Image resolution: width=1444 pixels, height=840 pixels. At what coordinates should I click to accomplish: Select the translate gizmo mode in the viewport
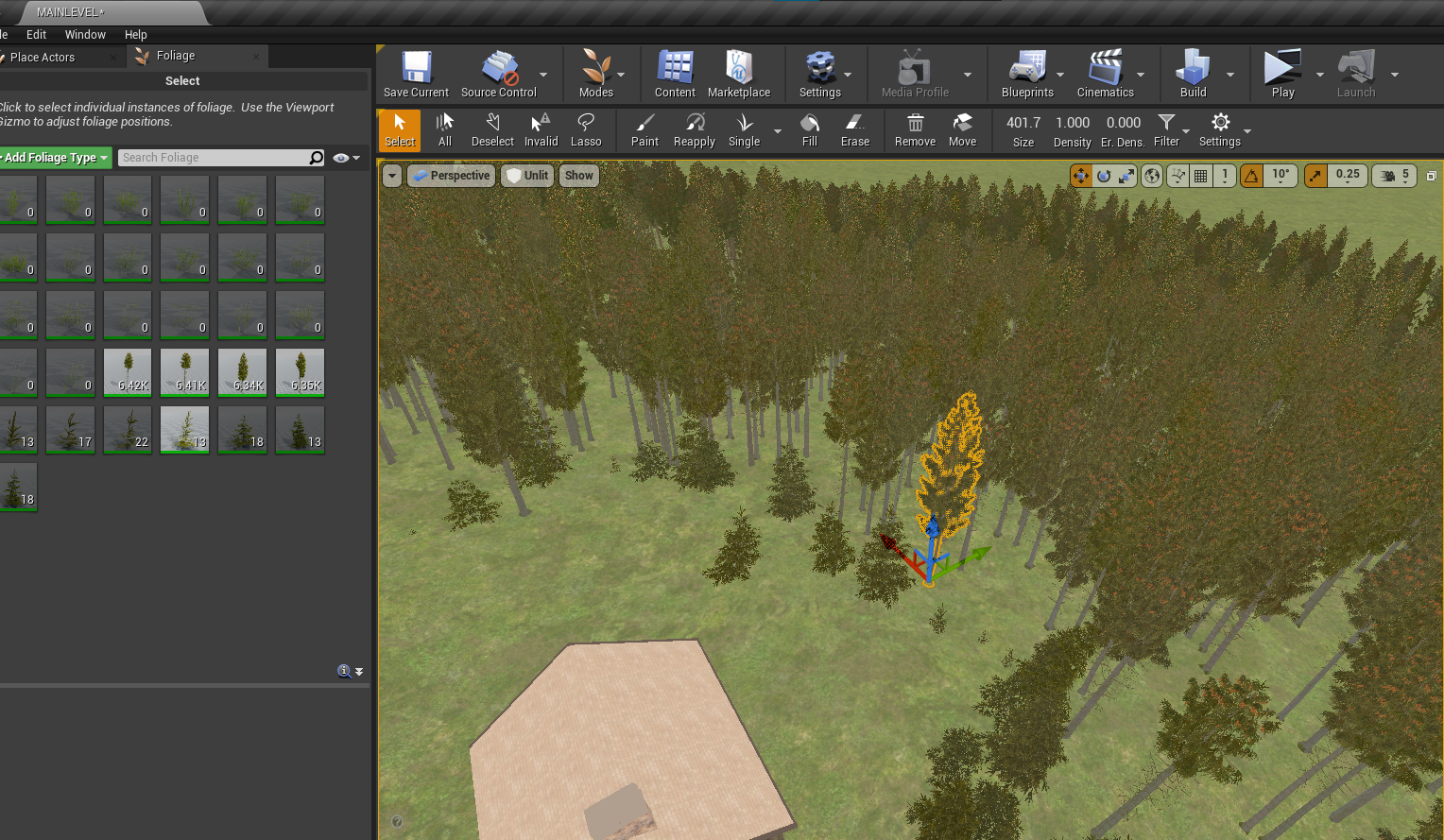(1081, 176)
